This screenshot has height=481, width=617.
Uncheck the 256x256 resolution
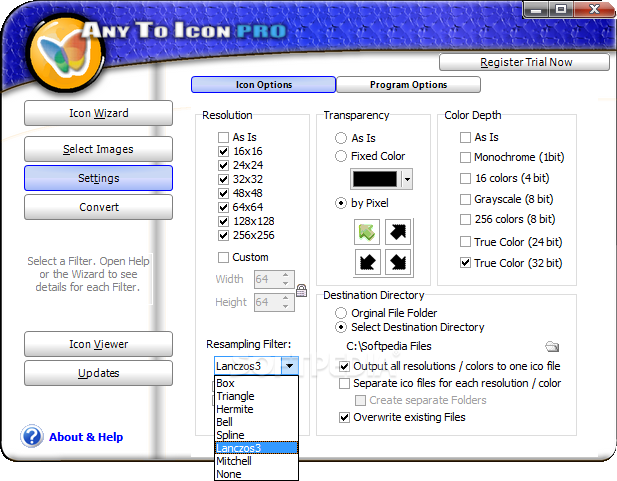(x=224, y=235)
